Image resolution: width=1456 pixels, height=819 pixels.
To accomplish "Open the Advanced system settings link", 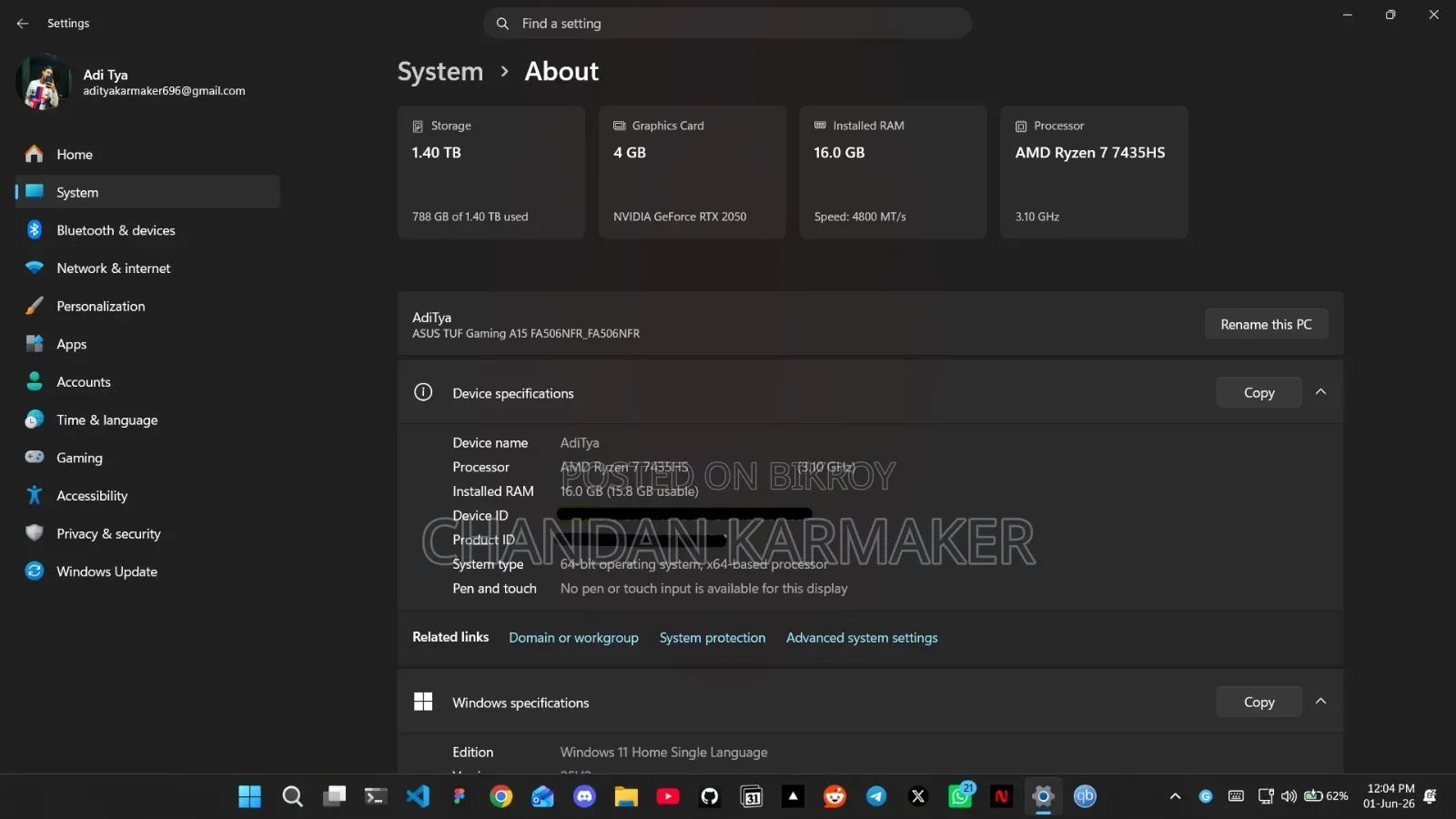I will coord(862,638).
